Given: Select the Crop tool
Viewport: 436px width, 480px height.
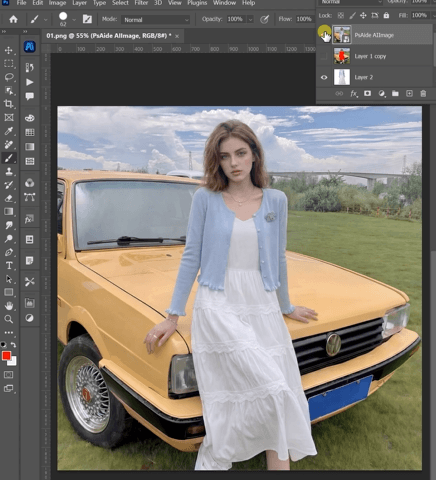Looking at the screenshot, I should point(8,104).
